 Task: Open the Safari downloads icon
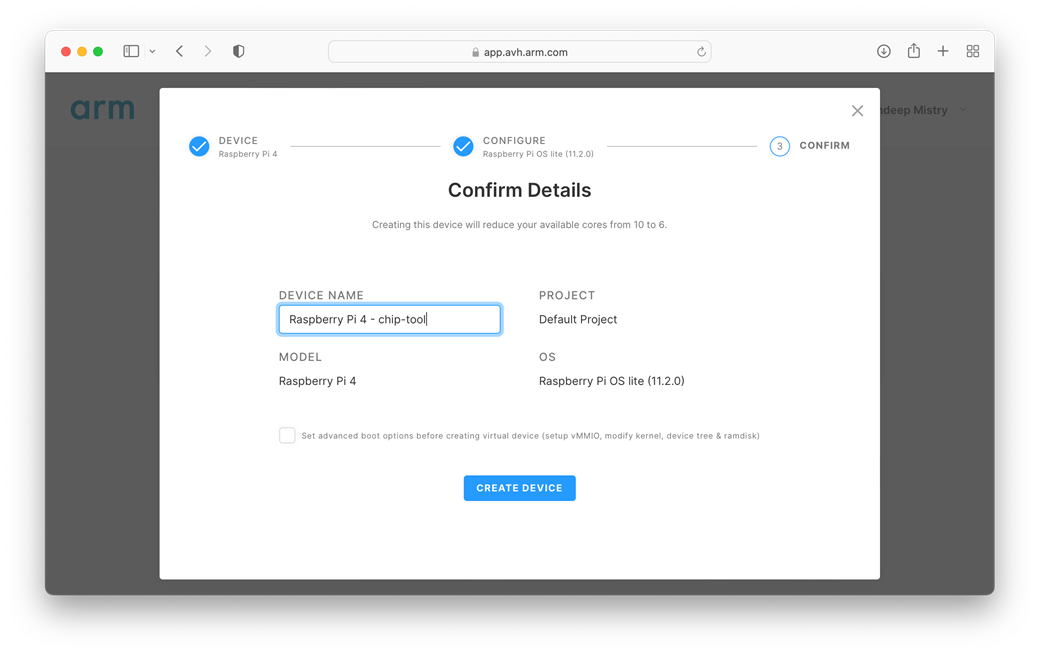coord(883,51)
